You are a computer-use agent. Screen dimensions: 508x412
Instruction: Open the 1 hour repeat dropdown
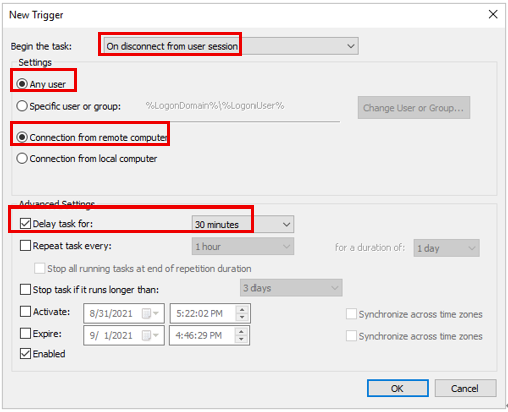click(x=243, y=246)
